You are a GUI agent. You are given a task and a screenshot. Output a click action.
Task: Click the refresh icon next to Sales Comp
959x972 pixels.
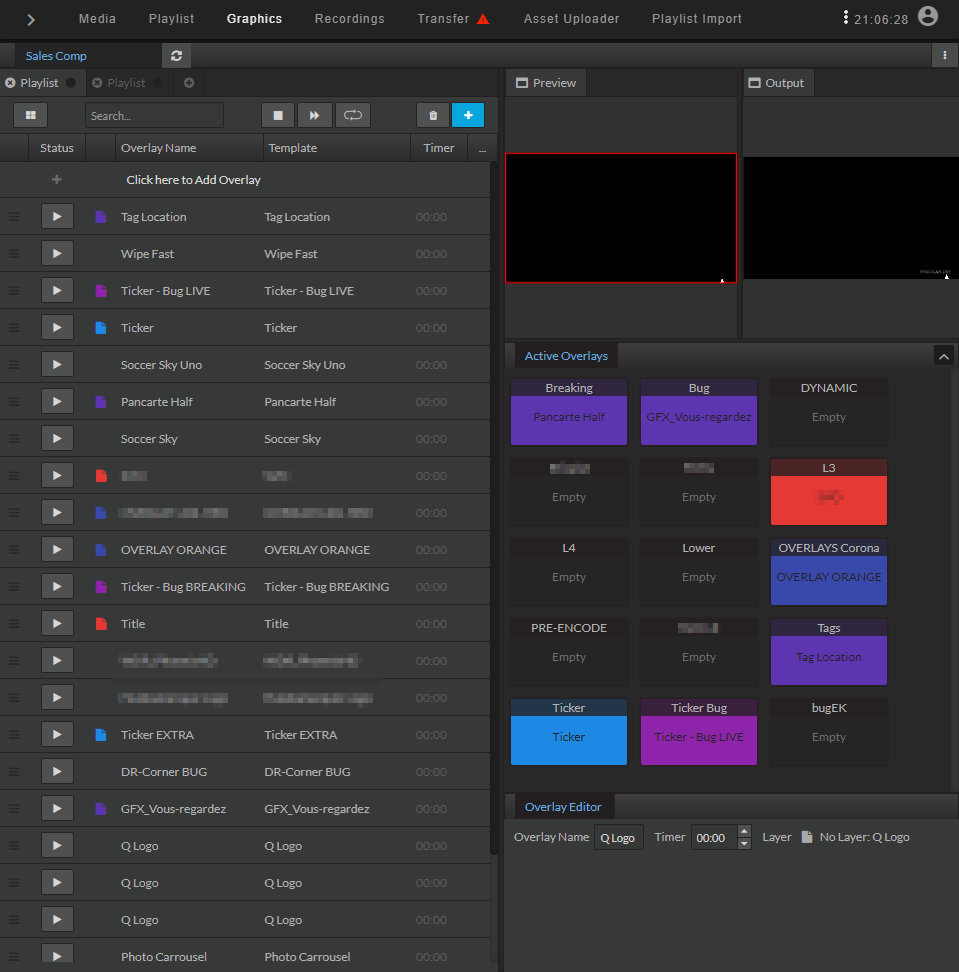pyautogui.click(x=176, y=55)
